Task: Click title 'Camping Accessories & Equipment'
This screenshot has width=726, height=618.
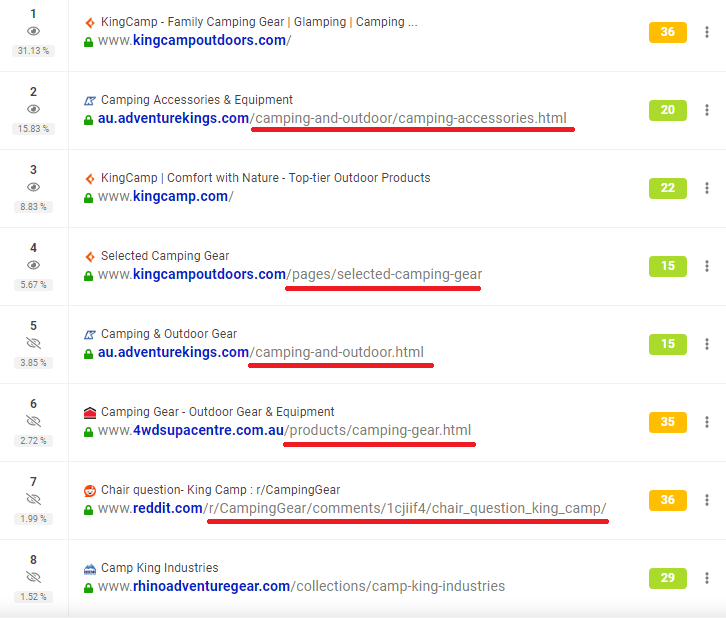Action: coord(197,100)
